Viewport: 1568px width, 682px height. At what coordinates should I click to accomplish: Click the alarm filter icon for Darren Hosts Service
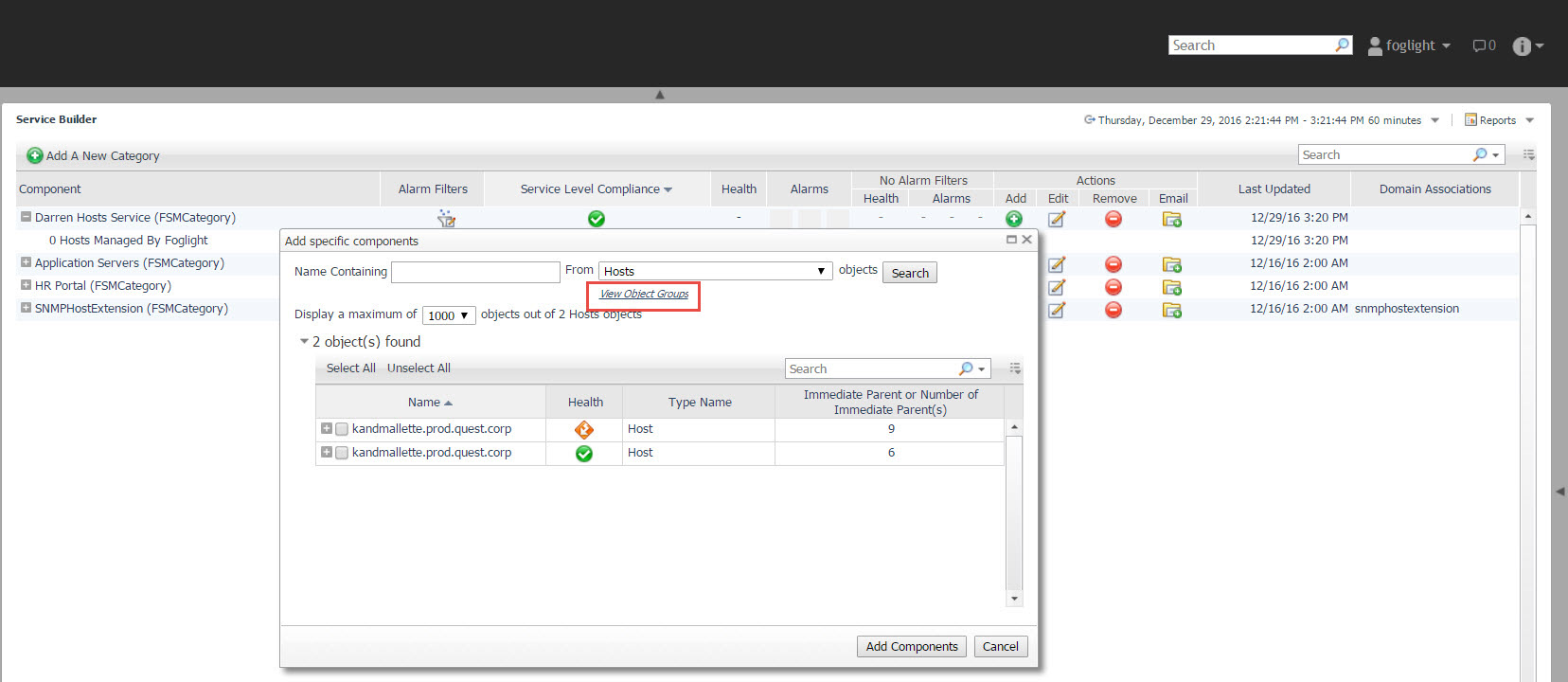point(446,219)
